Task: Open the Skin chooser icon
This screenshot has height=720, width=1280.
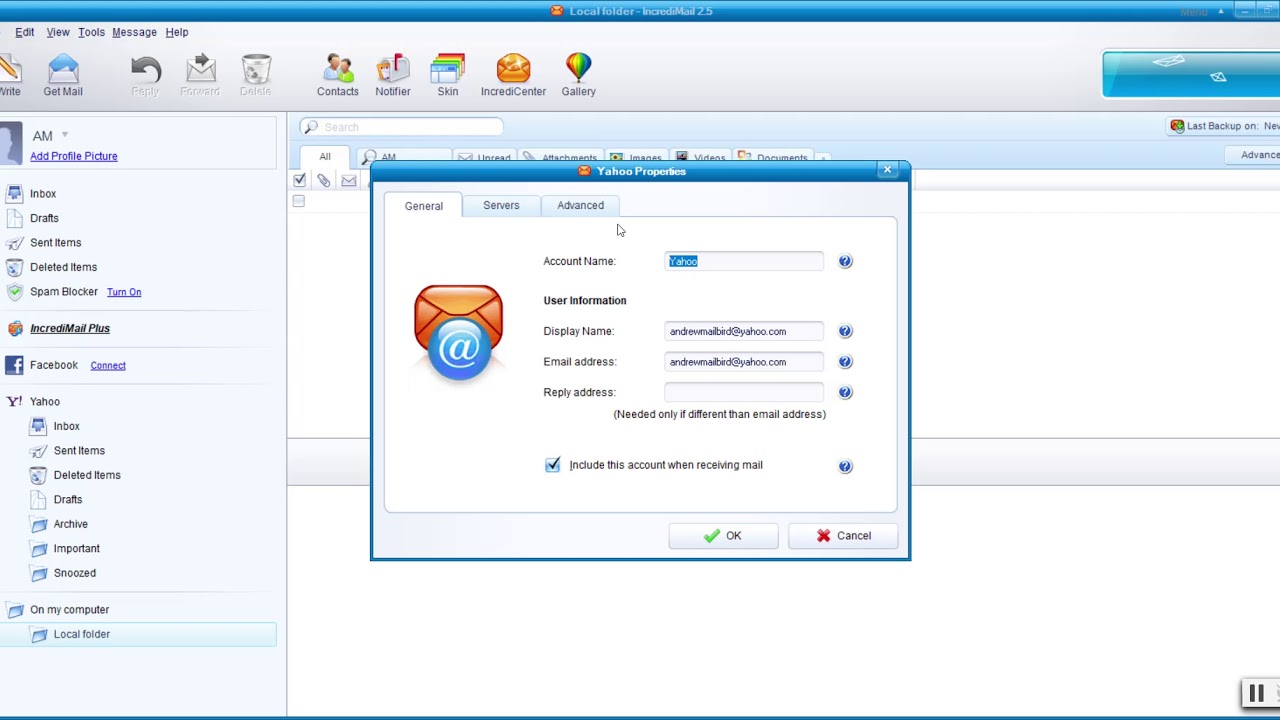Action: (x=448, y=76)
